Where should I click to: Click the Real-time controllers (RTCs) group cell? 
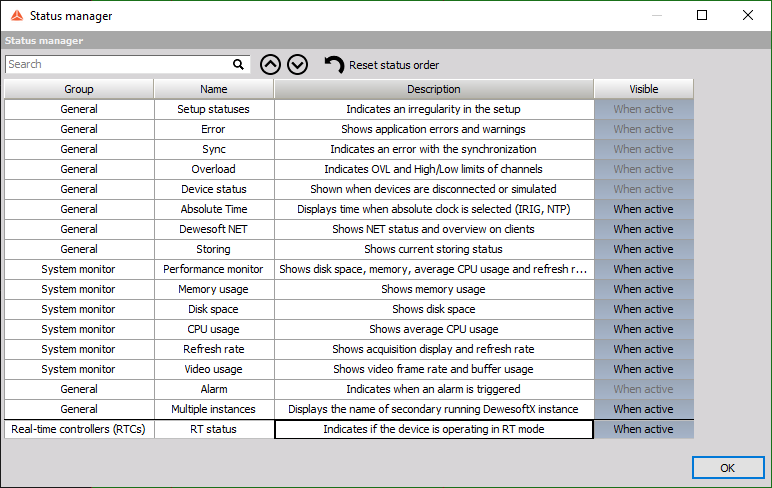coord(79,429)
